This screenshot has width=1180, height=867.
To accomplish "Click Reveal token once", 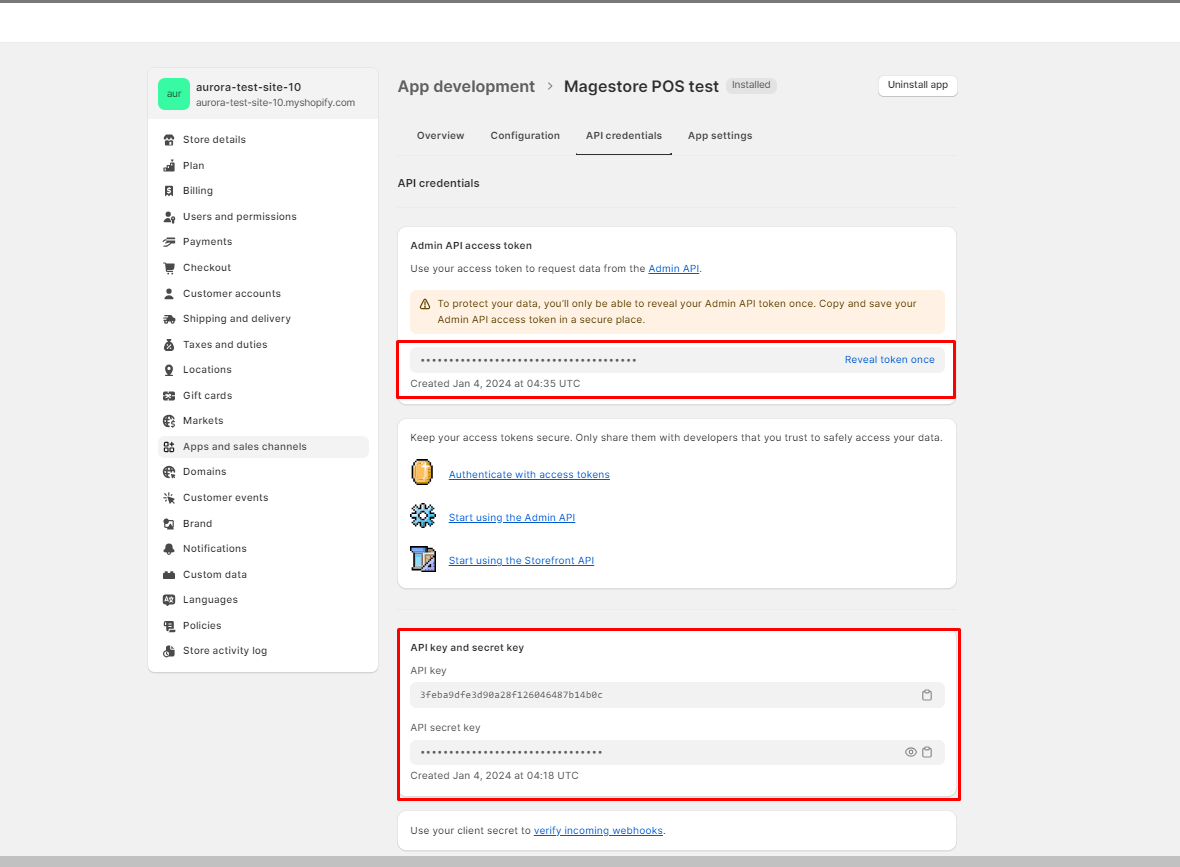I will [889, 359].
